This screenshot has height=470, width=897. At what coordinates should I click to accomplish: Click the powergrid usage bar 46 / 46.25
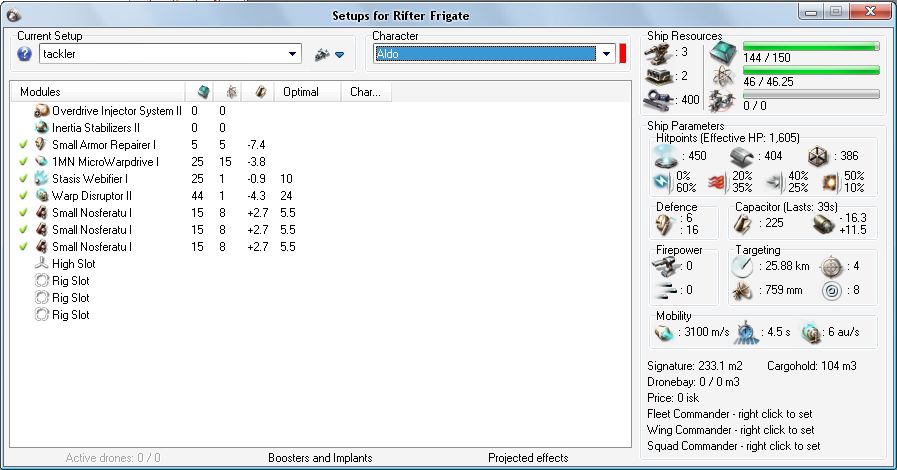click(811, 70)
